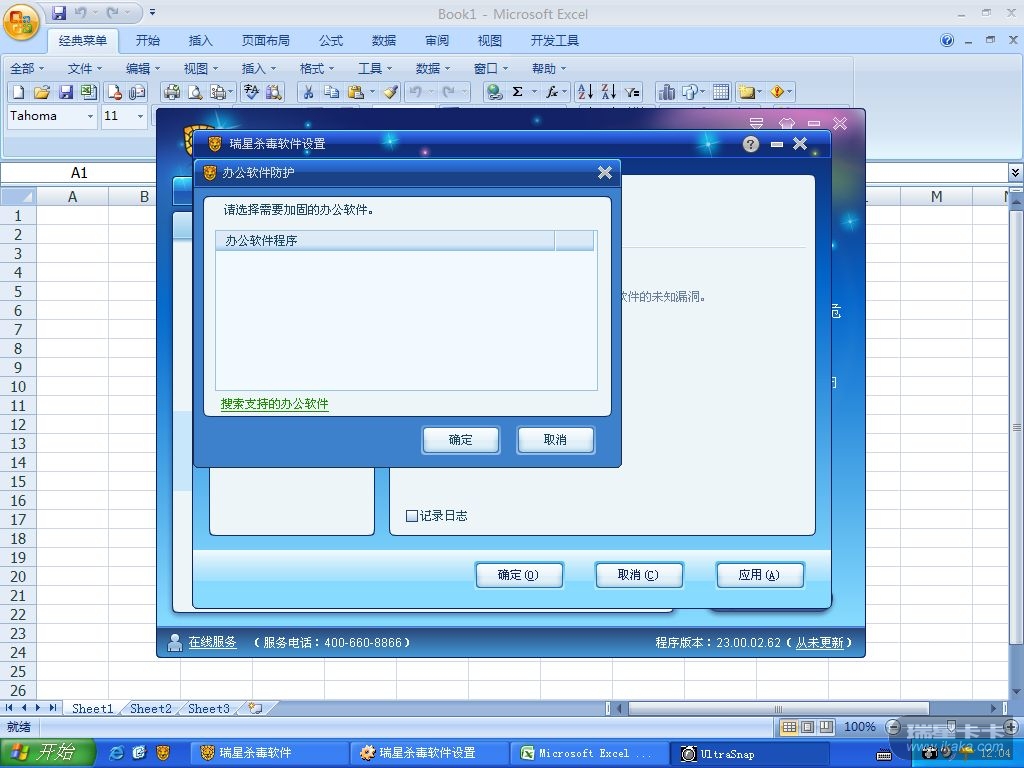This screenshot has height=768, width=1024.
Task: Click 确定 in 办公软件防护 dialog
Action: (460, 440)
